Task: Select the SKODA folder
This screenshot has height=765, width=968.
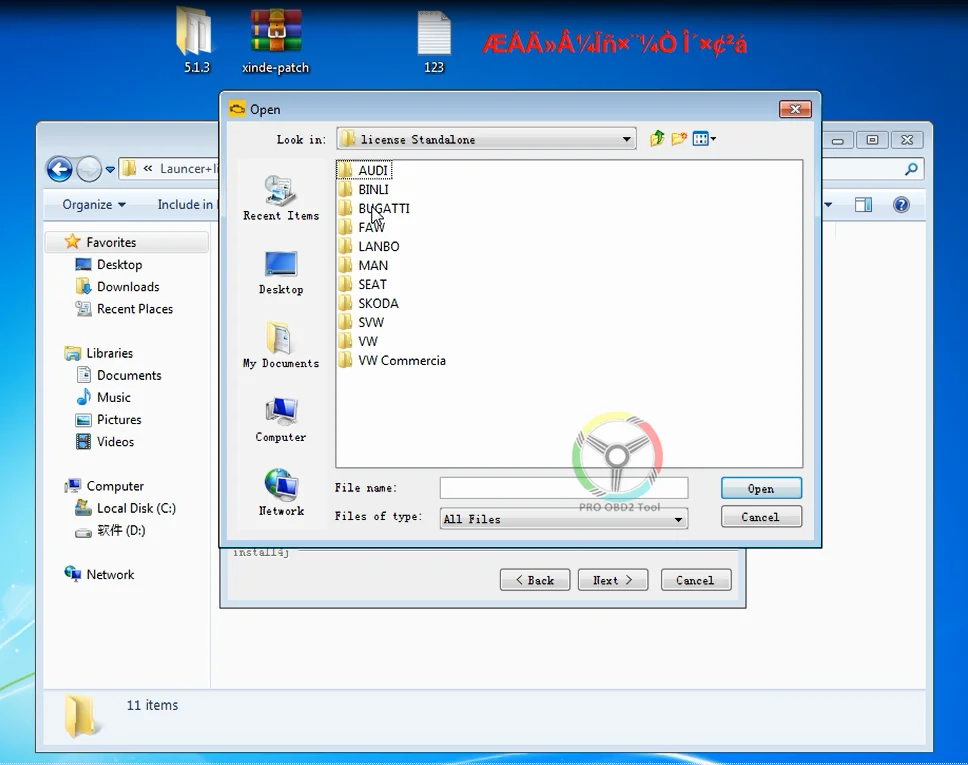Action: click(x=369, y=304)
